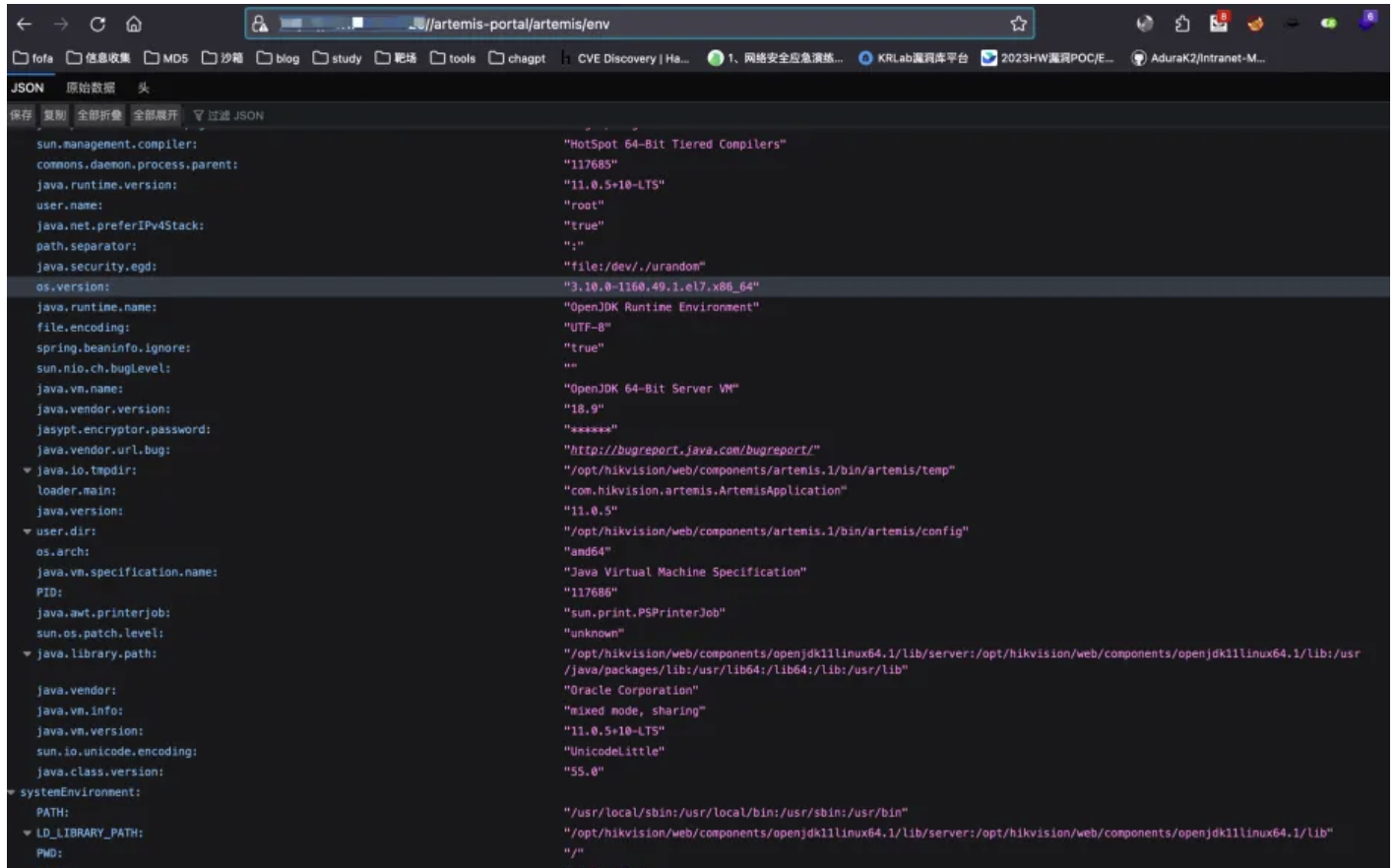Screen dimensions: 1396x868
Task: Open the 2023HW漏洞POC bookmark
Action: click(1047, 58)
